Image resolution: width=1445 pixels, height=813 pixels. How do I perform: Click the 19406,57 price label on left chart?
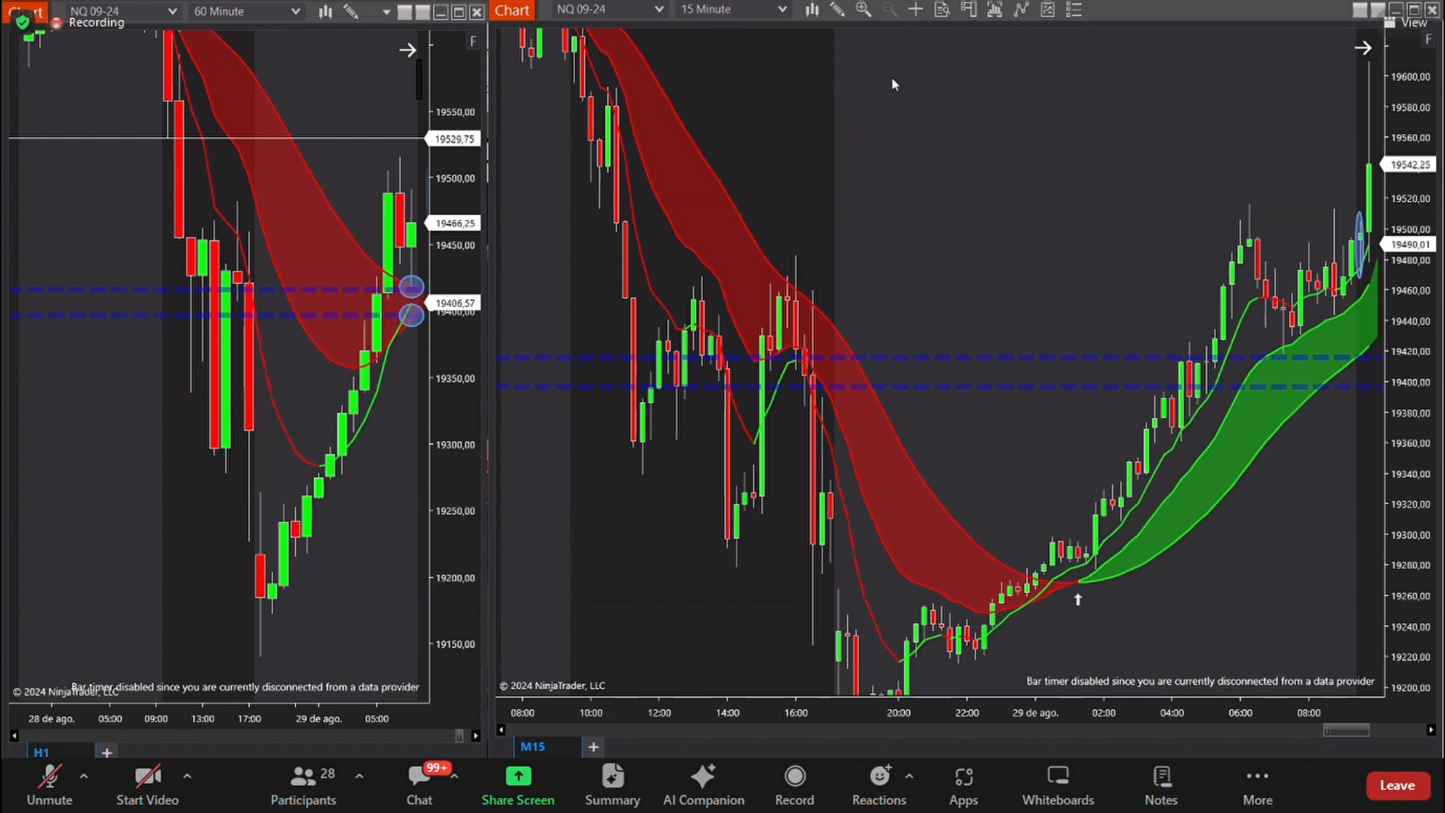[455, 303]
